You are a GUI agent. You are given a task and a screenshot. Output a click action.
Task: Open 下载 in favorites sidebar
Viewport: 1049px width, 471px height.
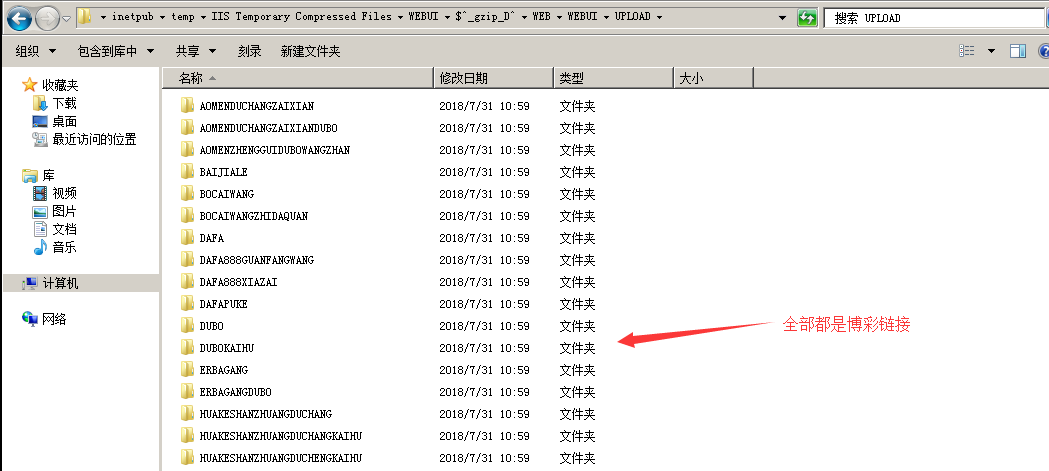coord(64,103)
